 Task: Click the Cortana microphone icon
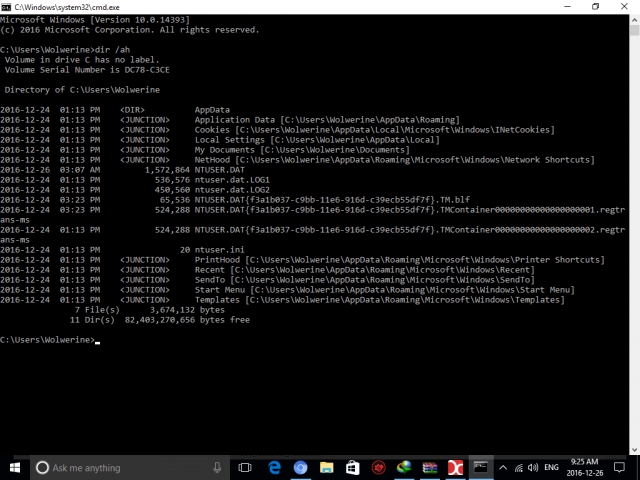point(215,467)
